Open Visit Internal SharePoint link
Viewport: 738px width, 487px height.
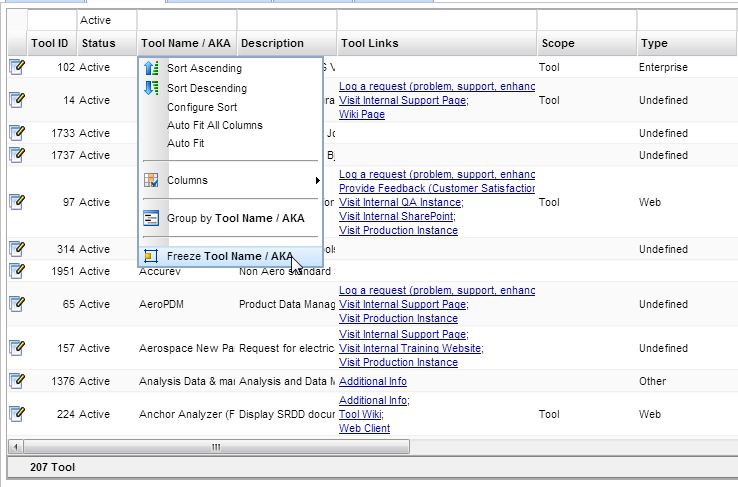click(x=396, y=216)
